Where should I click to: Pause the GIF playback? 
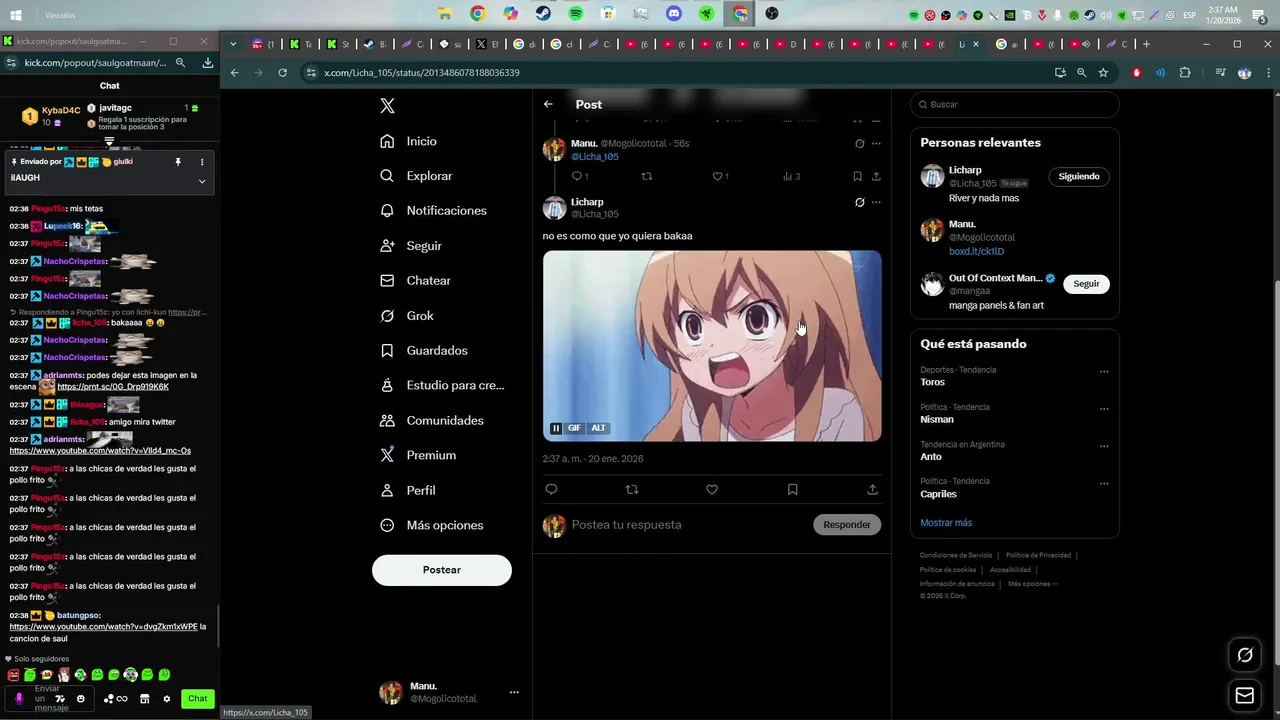556,428
